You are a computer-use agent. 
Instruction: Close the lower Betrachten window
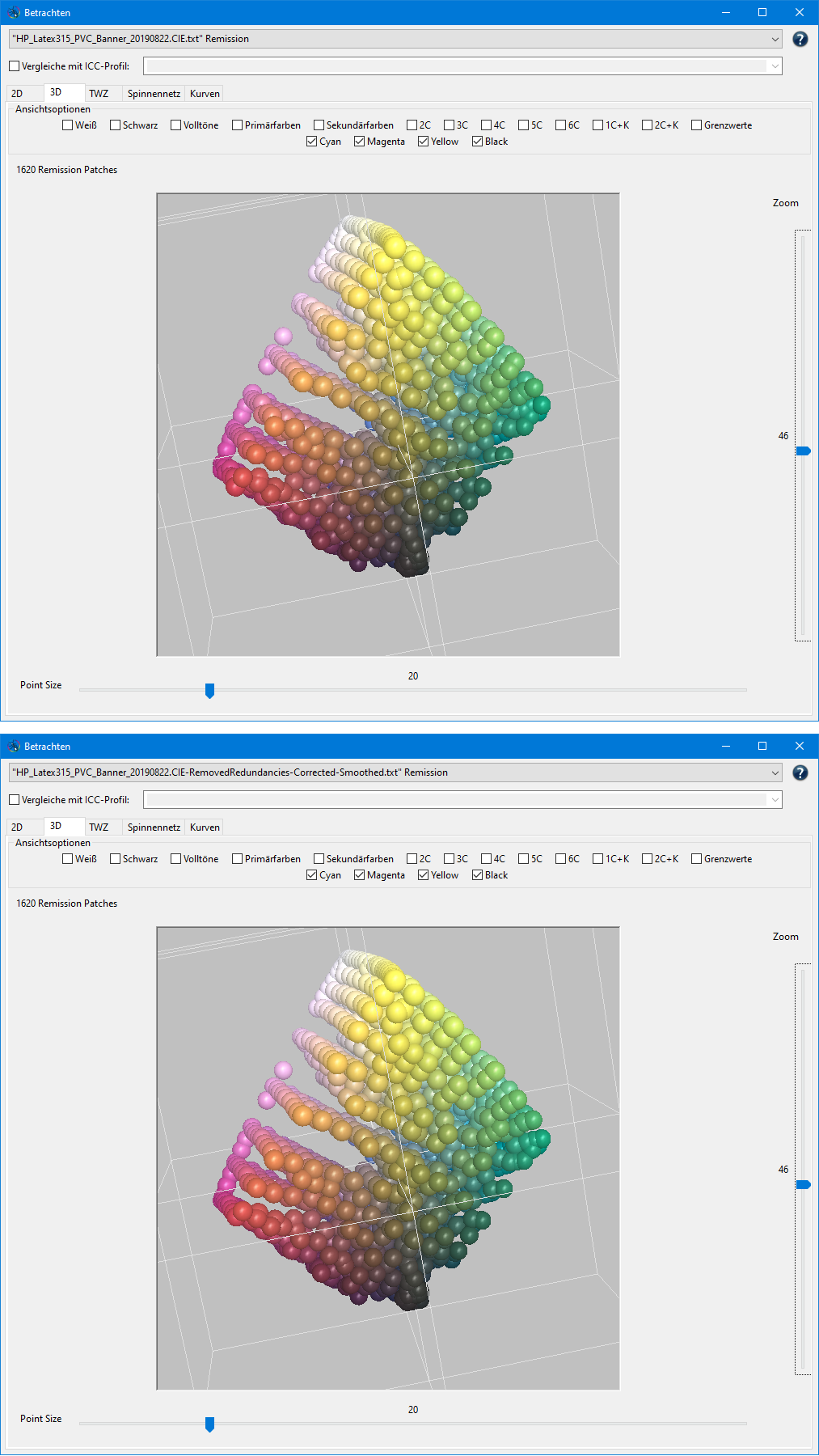[799, 746]
